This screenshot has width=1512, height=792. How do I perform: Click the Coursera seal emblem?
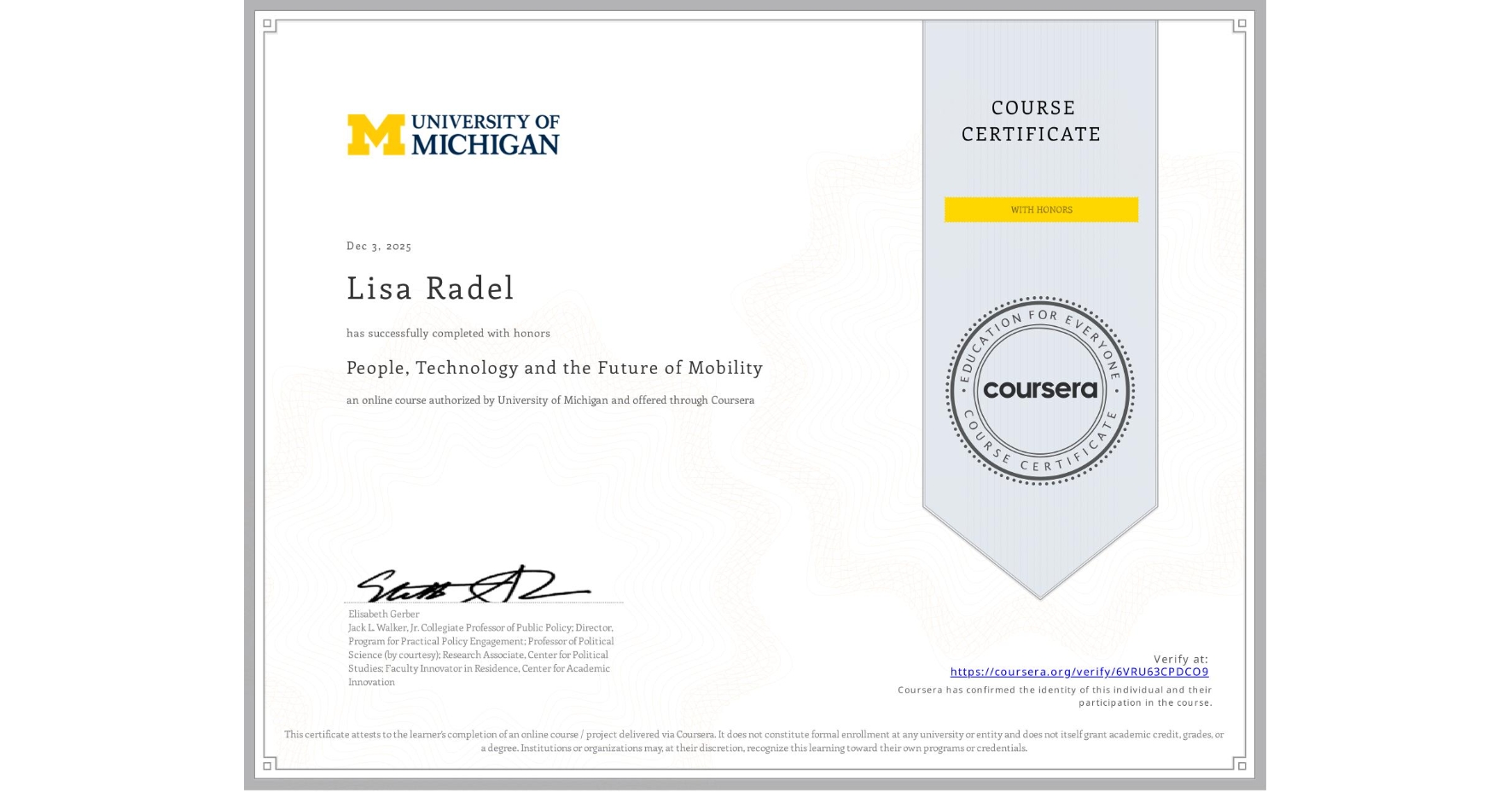pyautogui.click(x=1040, y=391)
